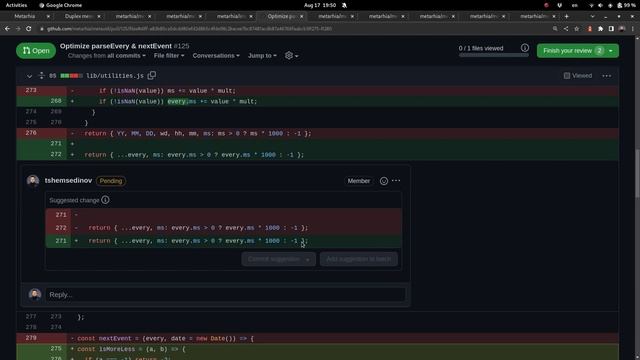Image resolution: width=640 pixels, height=360 pixels.
Task: Click the Optimize parseEvery & nextEvent title
Action: point(116,46)
